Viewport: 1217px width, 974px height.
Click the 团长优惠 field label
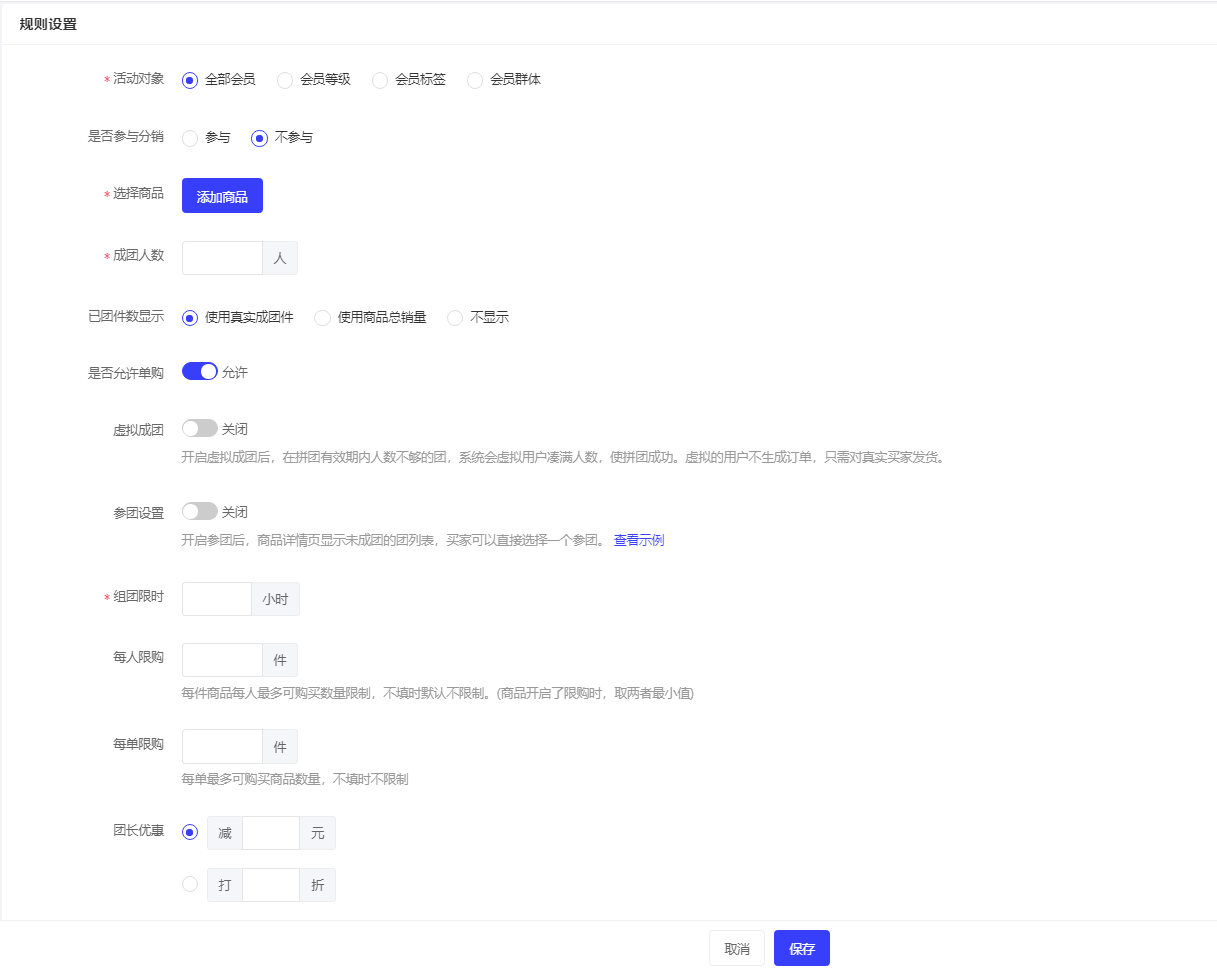point(138,831)
